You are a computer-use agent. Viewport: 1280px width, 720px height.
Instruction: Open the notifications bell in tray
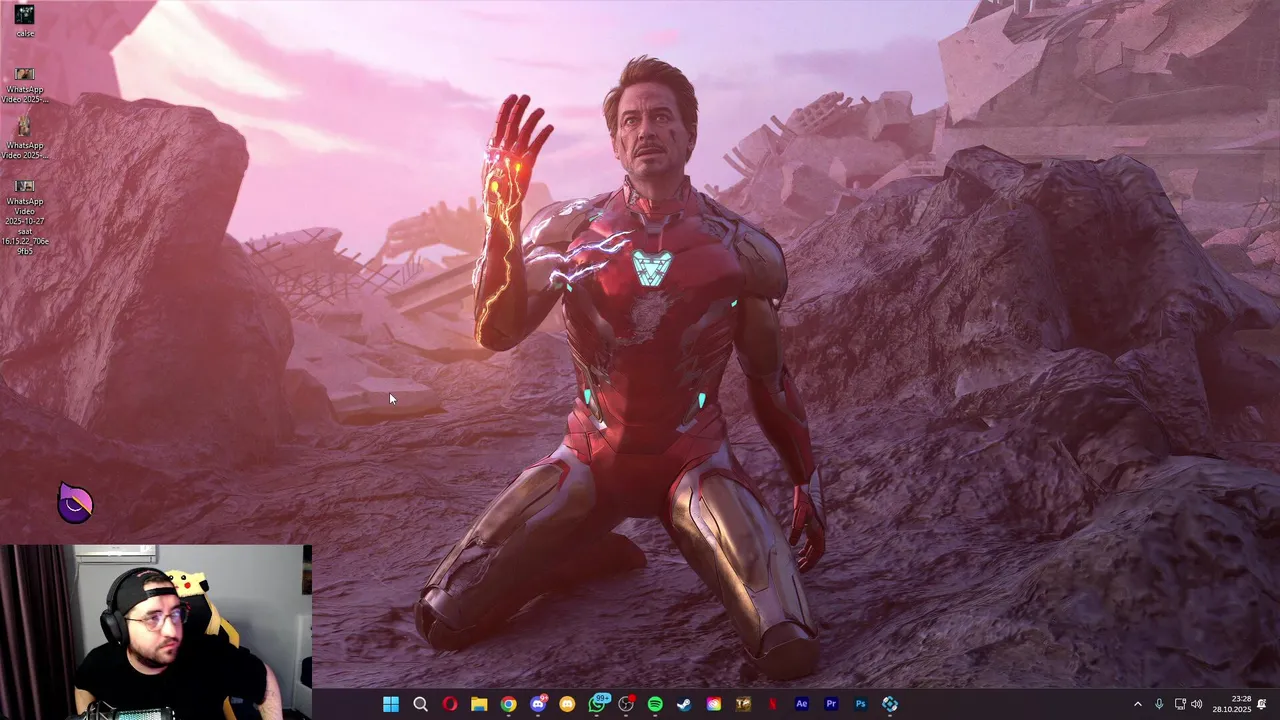pos(1262,704)
